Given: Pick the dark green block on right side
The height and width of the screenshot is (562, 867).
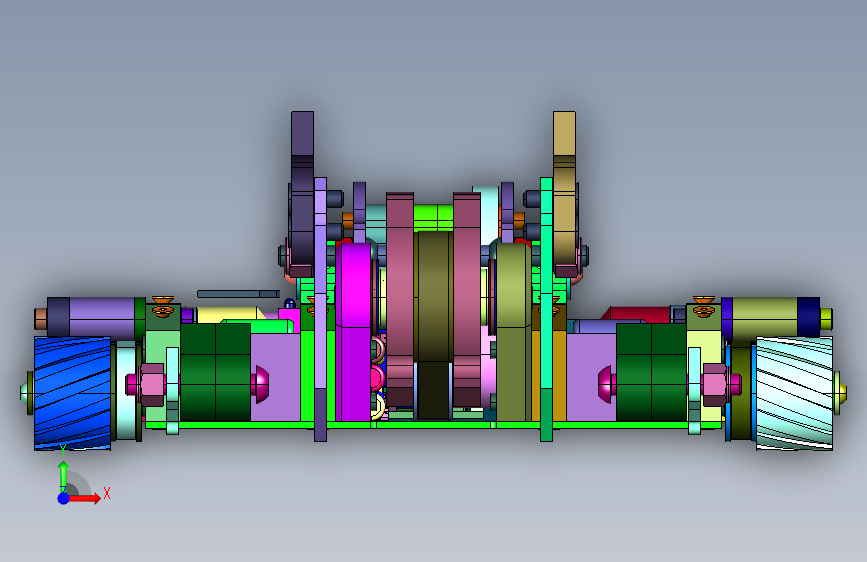Looking at the screenshot, I should (651, 372).
